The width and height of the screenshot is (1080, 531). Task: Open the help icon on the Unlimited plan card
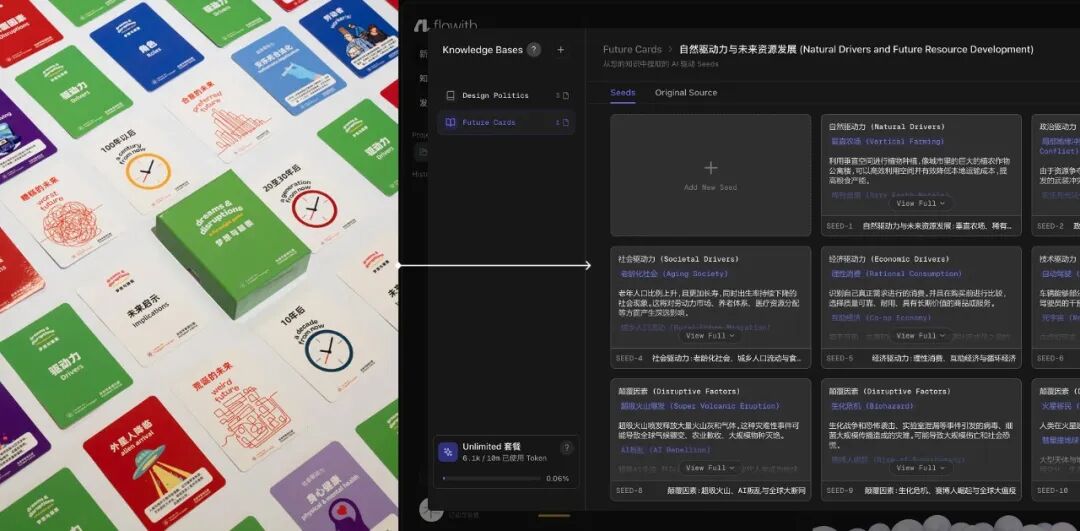click(x=567, y=448)
